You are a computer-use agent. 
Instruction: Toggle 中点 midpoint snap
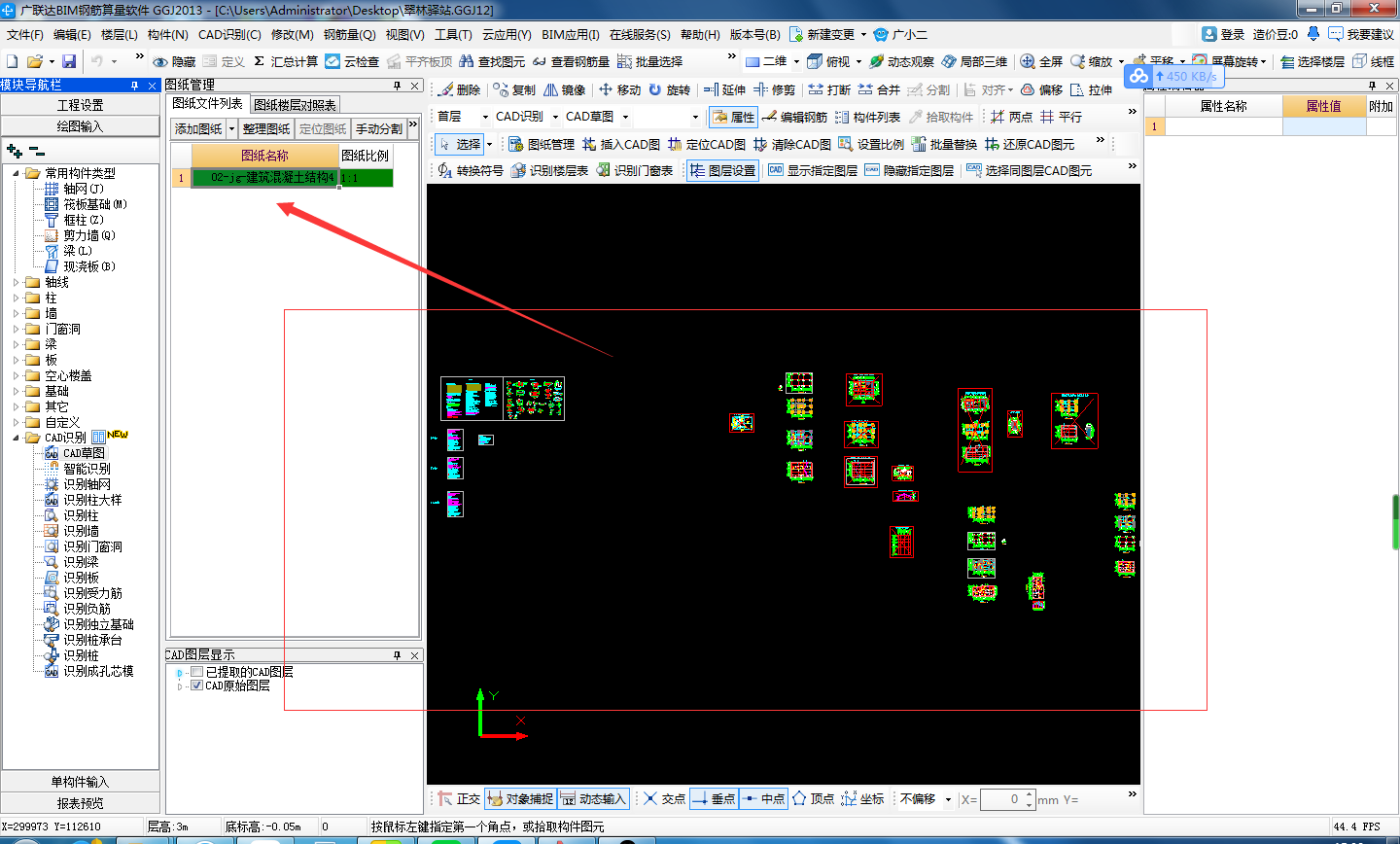pos(763,798)
